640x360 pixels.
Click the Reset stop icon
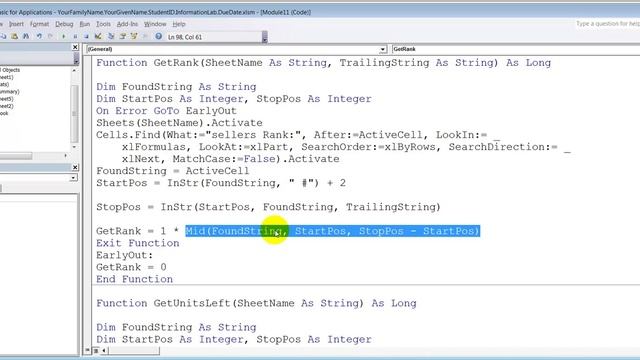[86, 36]
